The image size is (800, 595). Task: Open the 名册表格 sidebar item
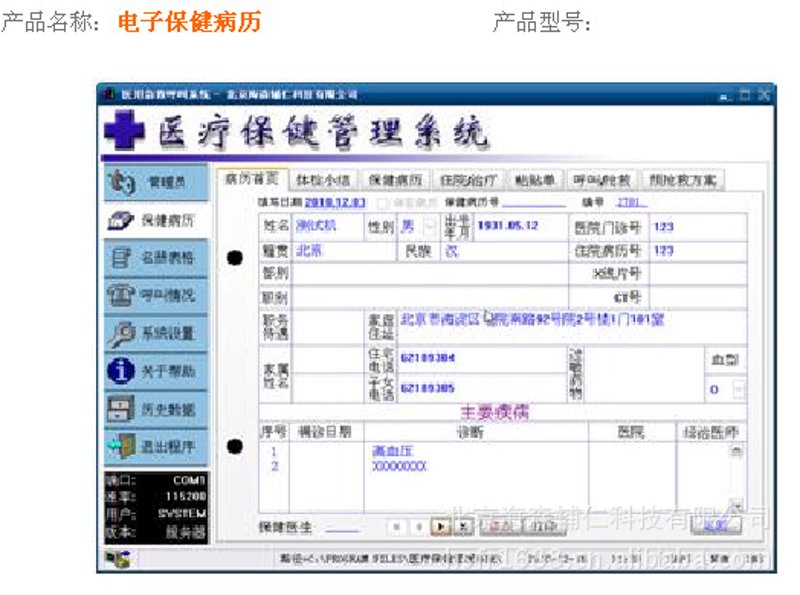click(156, 258)
